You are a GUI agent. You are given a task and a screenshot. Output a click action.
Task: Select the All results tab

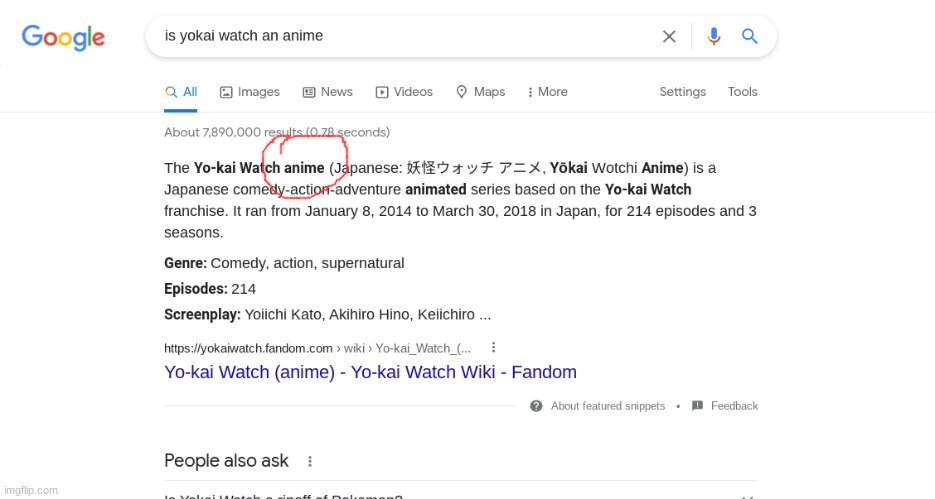click(181, 92)
